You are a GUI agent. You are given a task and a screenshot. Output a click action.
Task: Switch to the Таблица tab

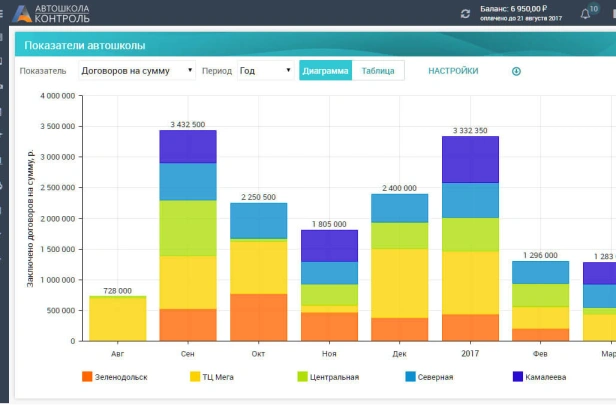pyautogui.click(x=378, y=71)
